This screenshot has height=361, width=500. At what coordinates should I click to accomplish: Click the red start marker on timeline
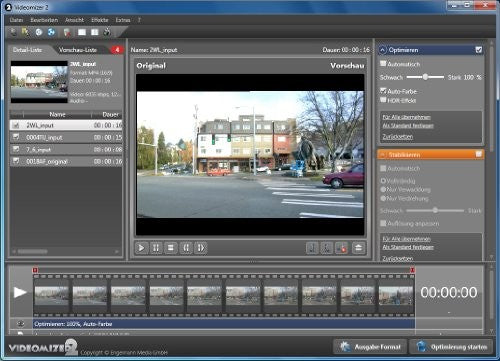coord(35,270)
